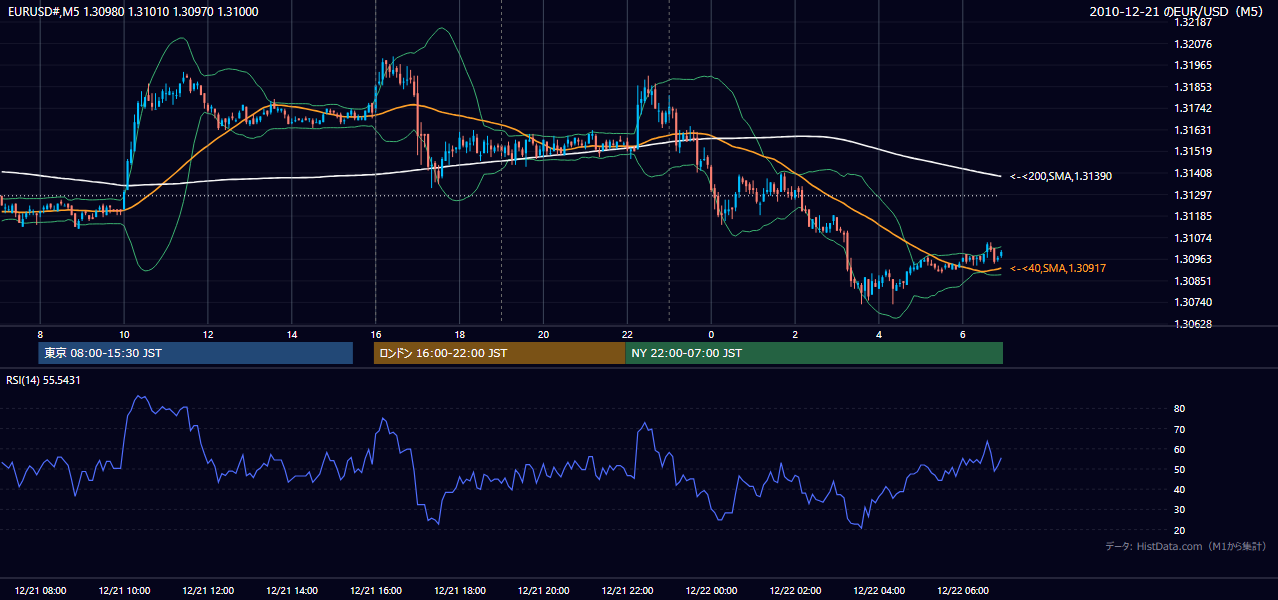Click the date label 12/21 22:00

pyautogui.click(x=628, y=590)
